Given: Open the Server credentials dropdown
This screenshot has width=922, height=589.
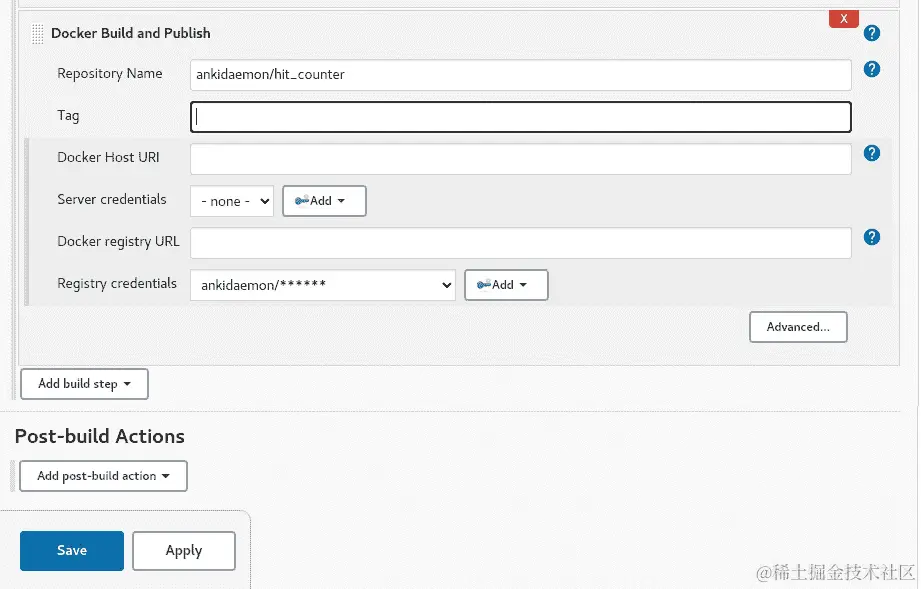Looking at the screenshot, I should tap(232, 201).
